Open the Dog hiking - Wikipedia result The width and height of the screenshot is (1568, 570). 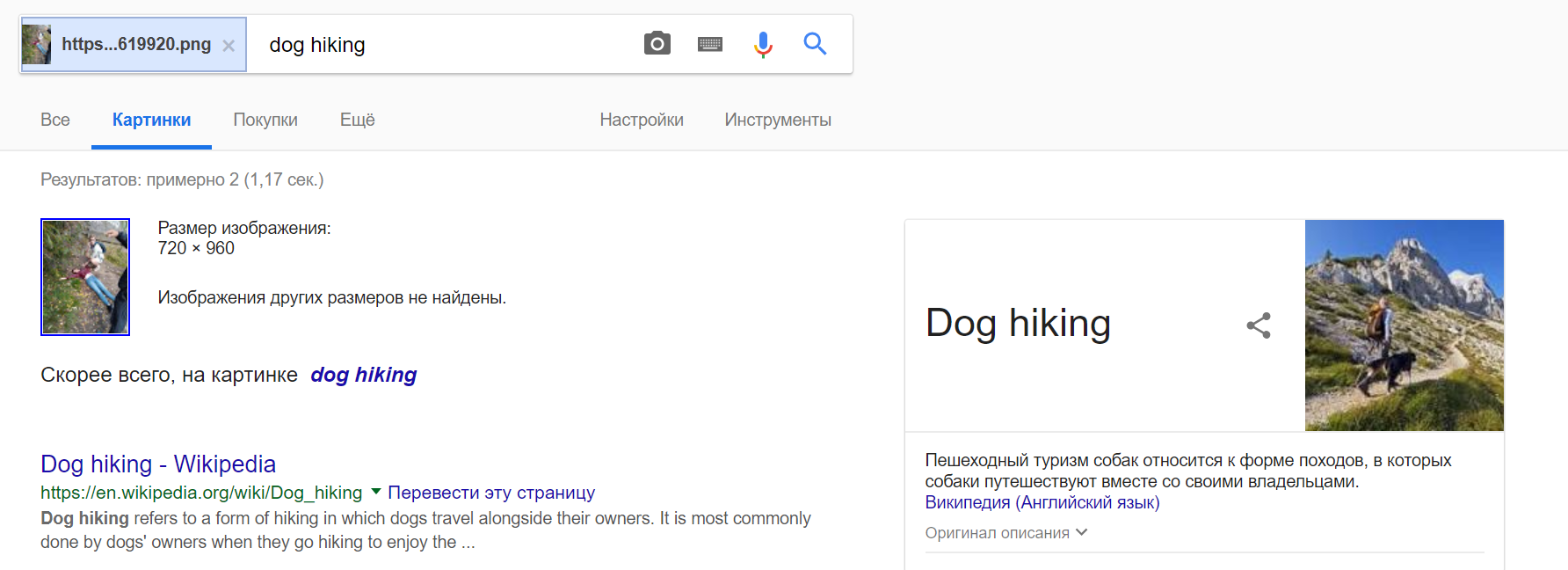pos(158,464)
